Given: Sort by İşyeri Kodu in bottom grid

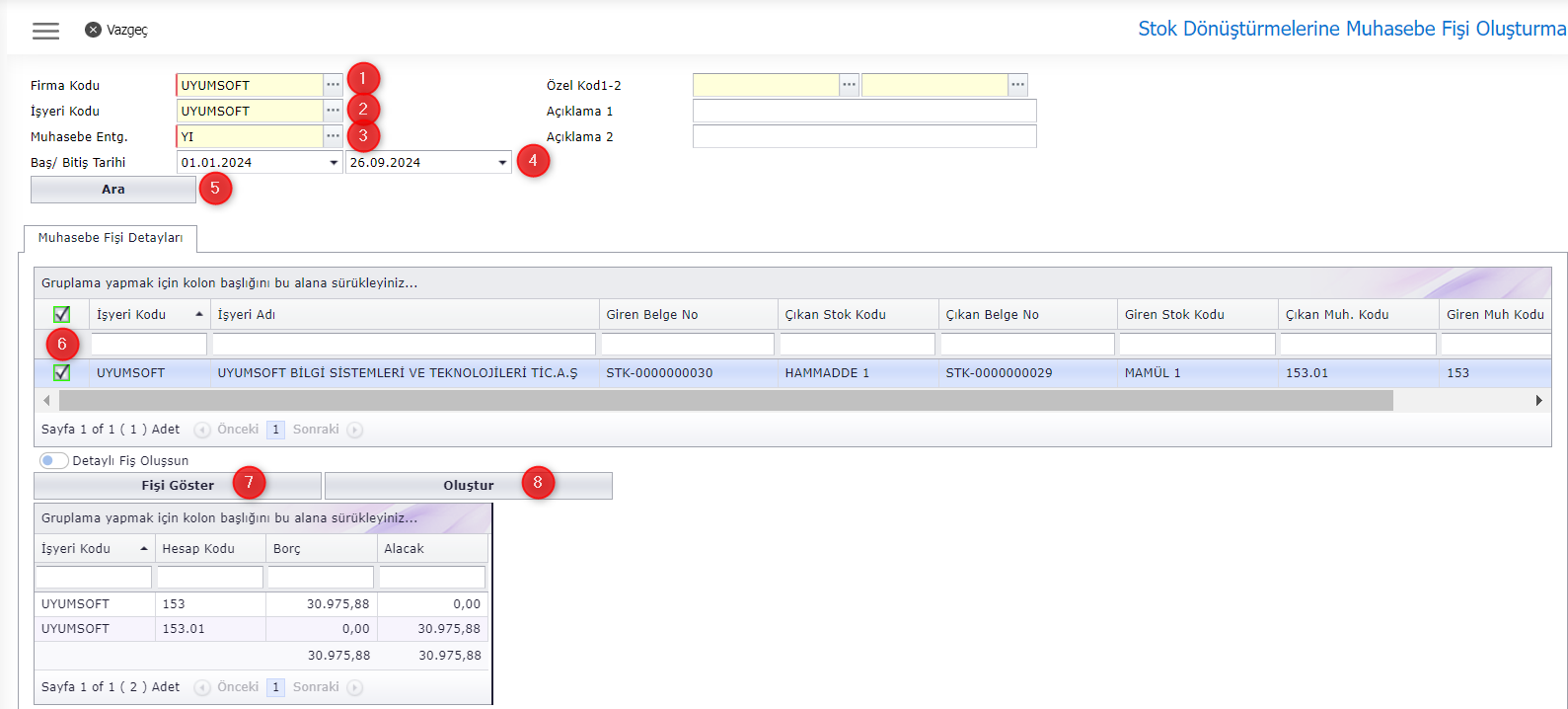Looking at the screenshot, I should [x=95, y=548].
